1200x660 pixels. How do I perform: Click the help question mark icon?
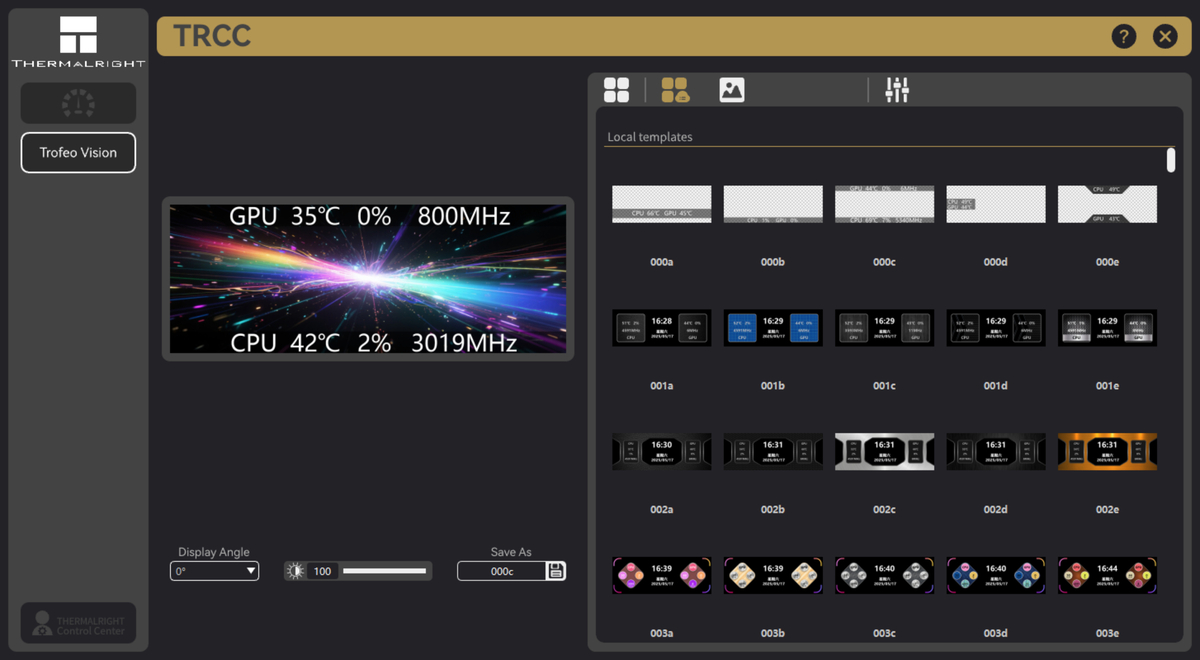pyautogui.click(x=1123, y=37)
